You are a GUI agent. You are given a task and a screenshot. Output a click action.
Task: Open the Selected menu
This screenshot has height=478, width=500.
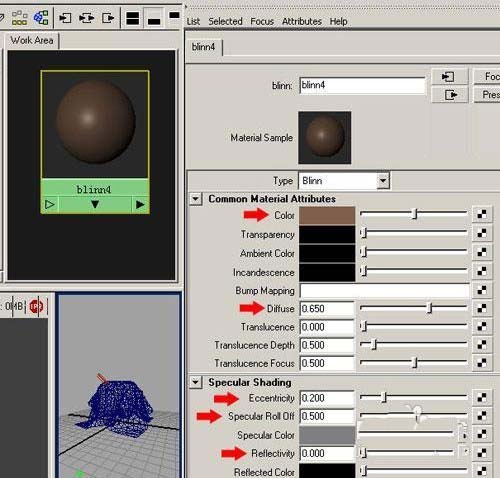point(225,21)
